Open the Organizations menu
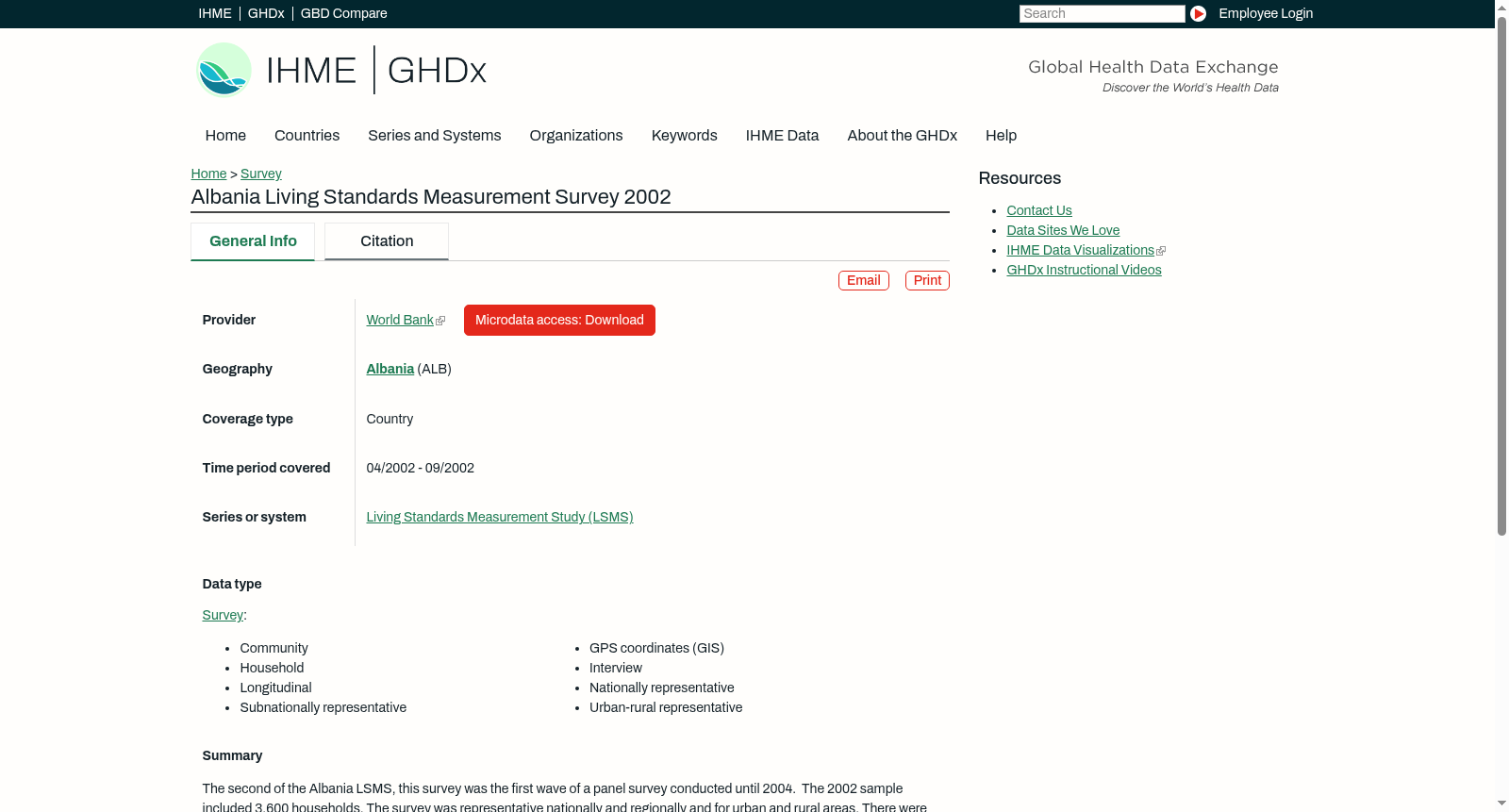 576,136
